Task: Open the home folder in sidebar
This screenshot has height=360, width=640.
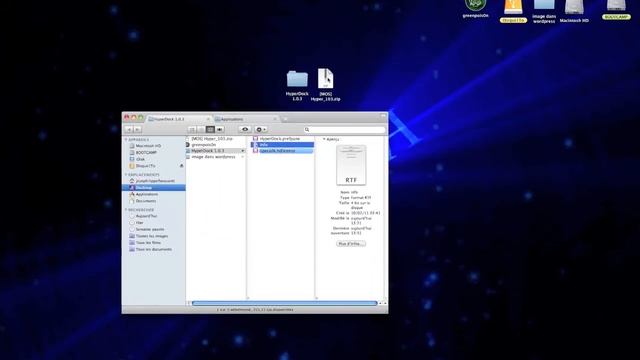Action: pos(153,181)
